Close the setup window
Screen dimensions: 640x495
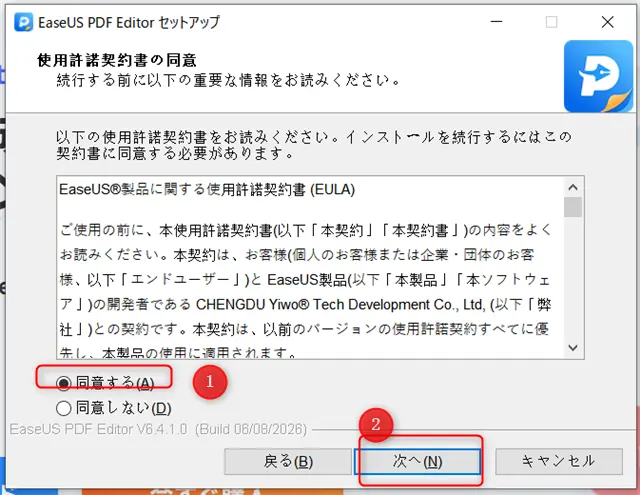click(x=608, y=22)
